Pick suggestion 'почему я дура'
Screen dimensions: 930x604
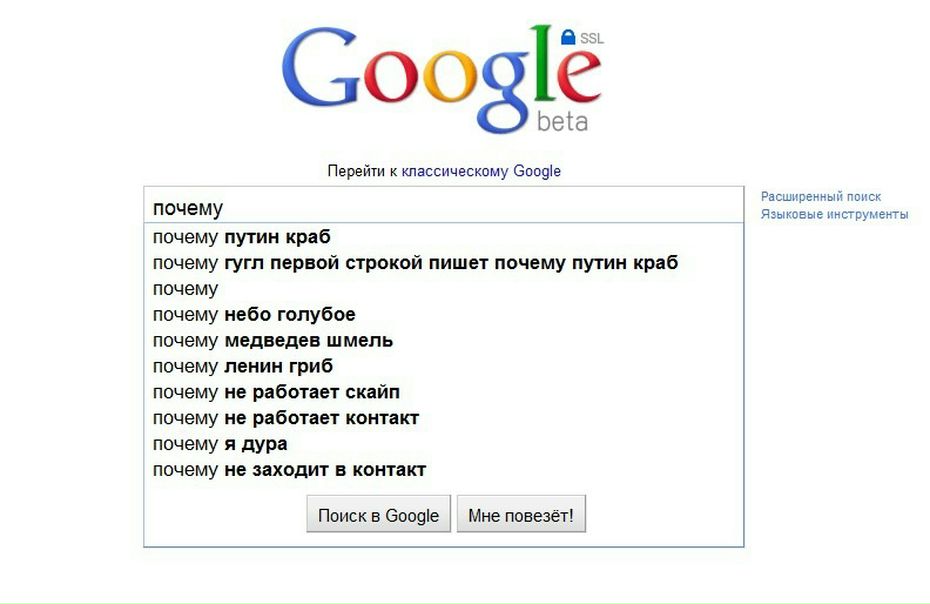(x=220, y=444)
